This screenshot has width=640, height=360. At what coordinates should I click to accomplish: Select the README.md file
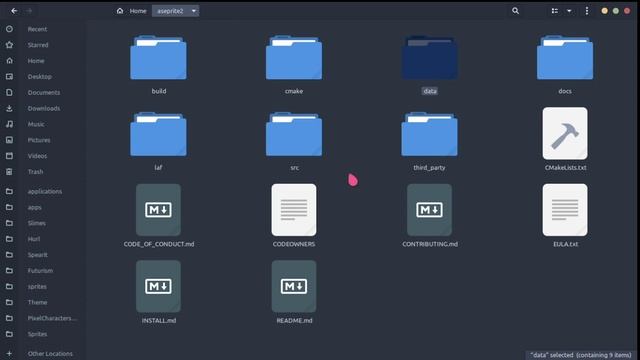[294, 286]
